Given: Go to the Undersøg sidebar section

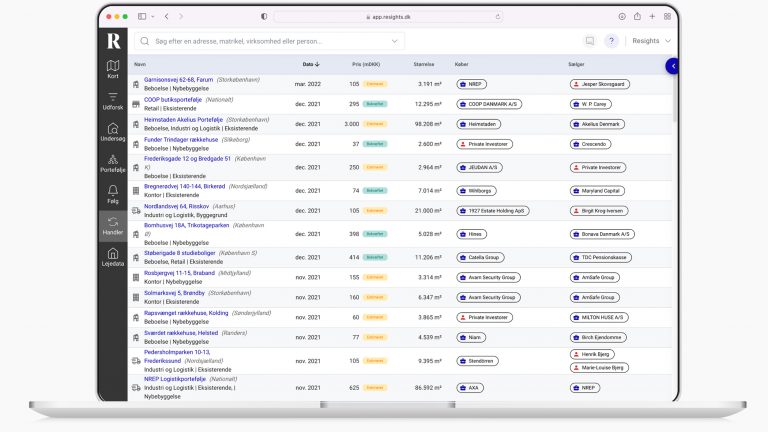Looking at the screenshot, I should click(x=113, y=131).
